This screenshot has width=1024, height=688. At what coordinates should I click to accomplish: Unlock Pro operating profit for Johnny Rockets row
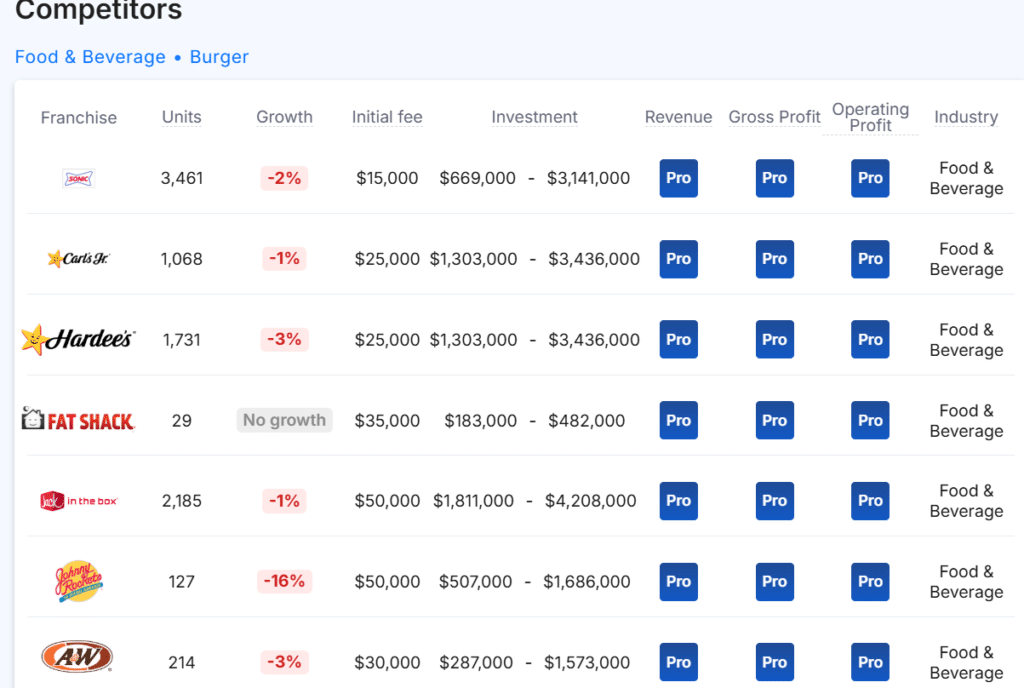point(870,582)
